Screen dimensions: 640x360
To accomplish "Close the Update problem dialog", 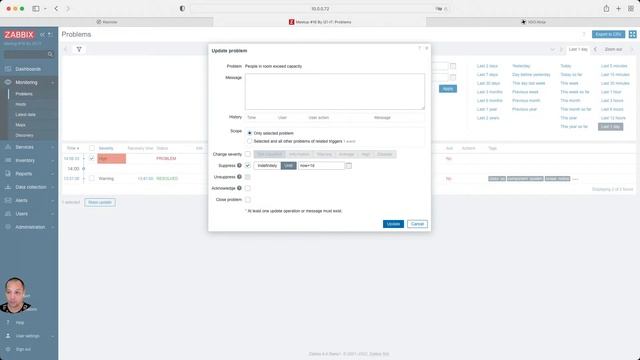I will [427, 48].
